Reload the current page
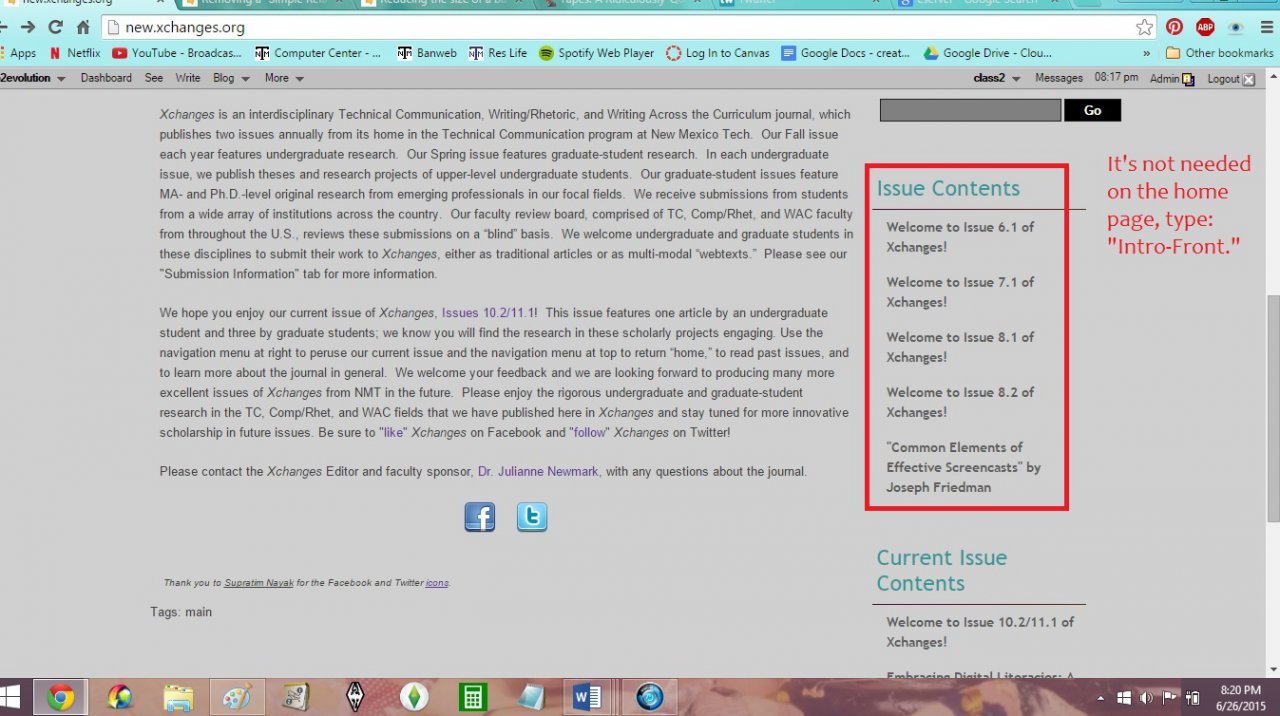Image resolution: width=1280 pixels, height=716 pixels. pos(55,28)
